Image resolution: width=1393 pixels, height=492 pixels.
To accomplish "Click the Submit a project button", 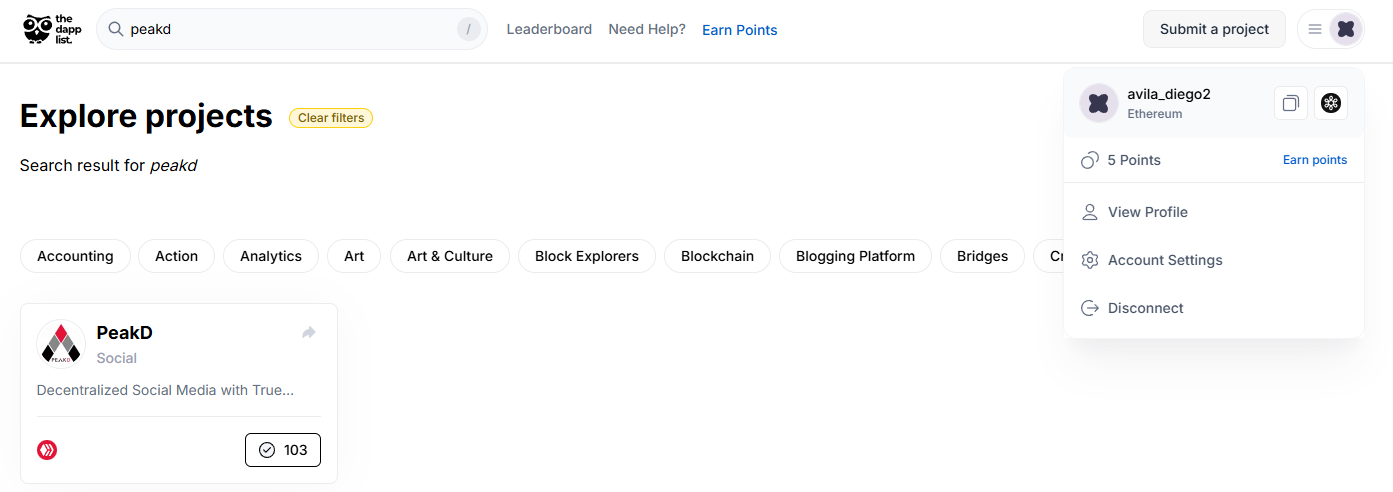I will tap(1214, 29).
